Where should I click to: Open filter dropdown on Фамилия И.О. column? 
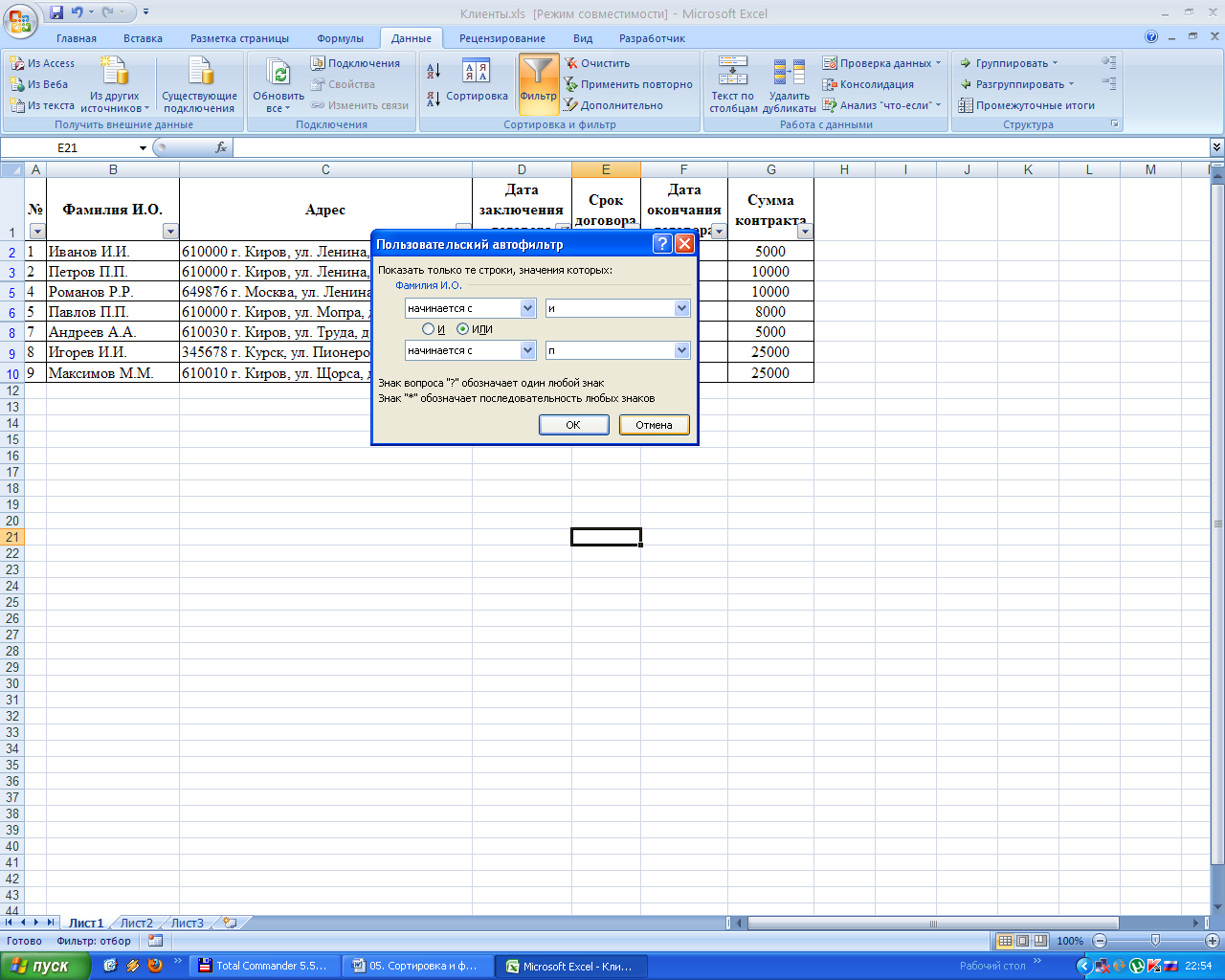[170, 231]
